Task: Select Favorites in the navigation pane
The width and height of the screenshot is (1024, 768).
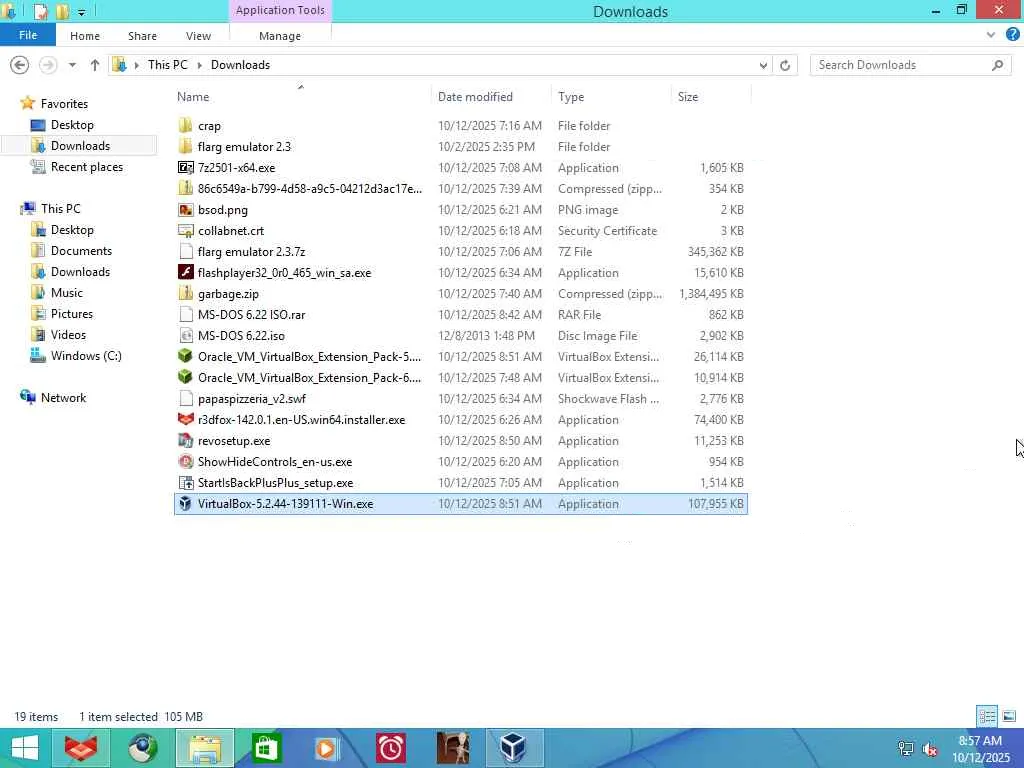Action: point(63,104)
